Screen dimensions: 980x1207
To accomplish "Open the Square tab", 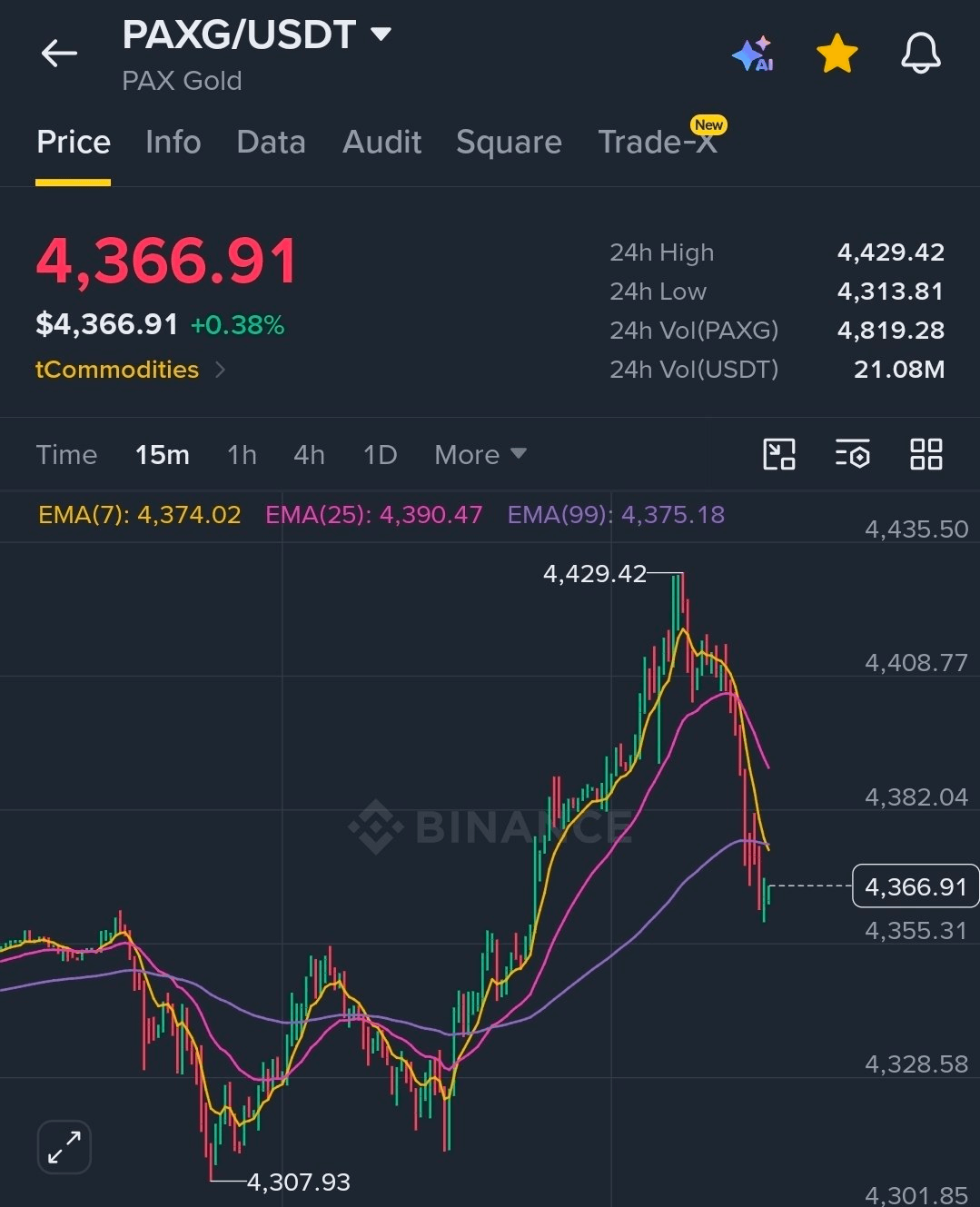I will click(x=509, y=143).
